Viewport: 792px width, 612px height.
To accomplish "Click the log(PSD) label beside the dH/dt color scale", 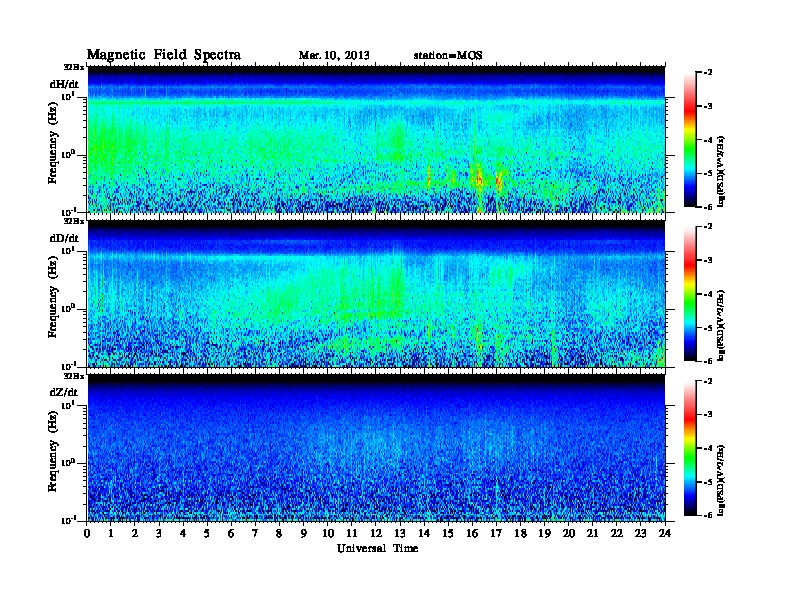I will (721, 171).
